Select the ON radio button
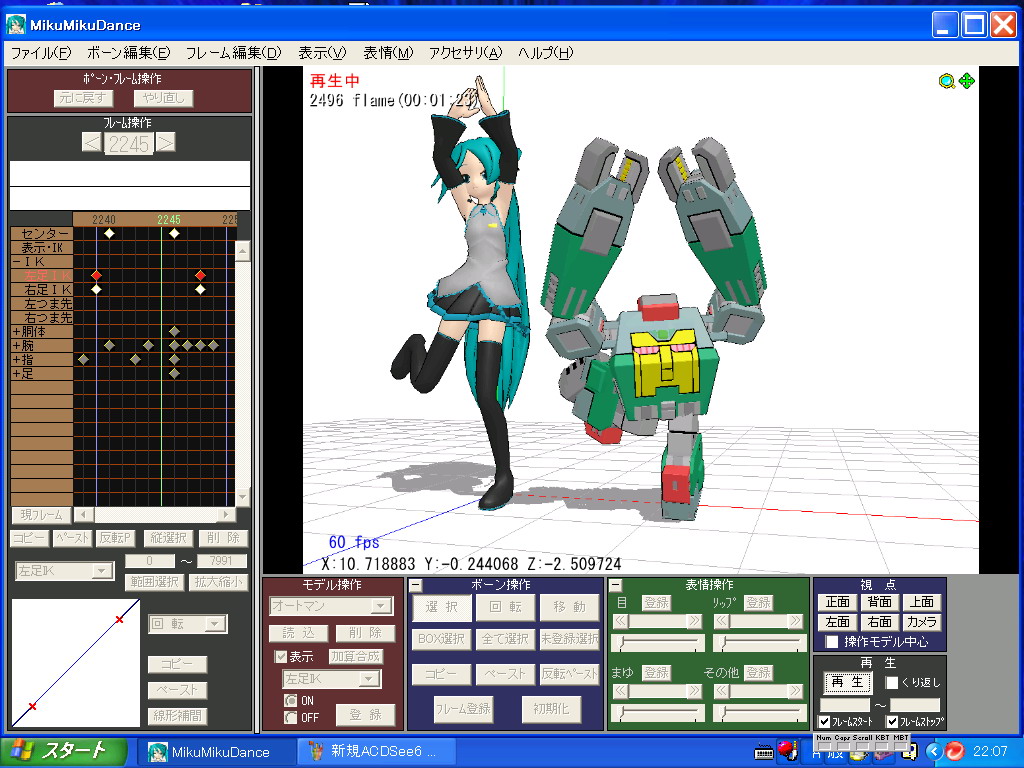The image size is (1024, 768). (x=291, y=700)
